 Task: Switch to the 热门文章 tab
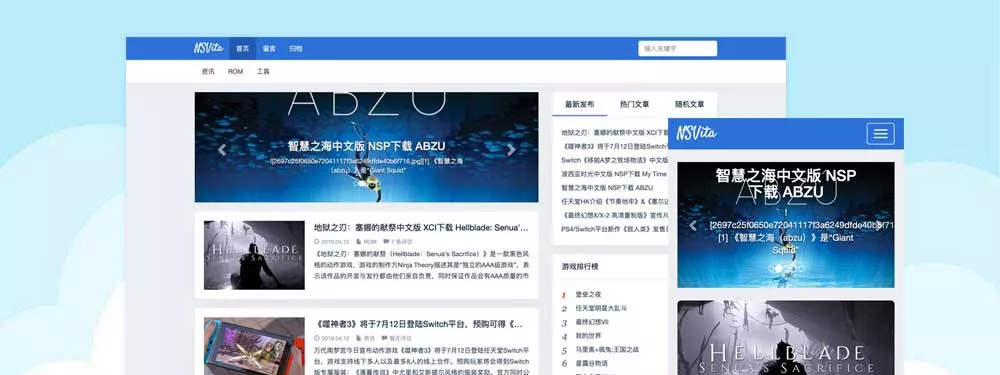pyautogui.click(x=635, y=104)
